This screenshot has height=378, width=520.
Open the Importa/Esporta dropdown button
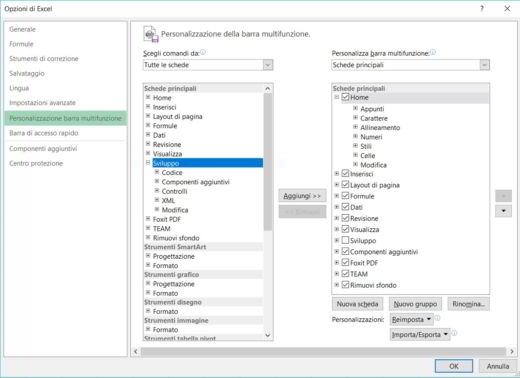pyautogui.click(x=420, y=334)
